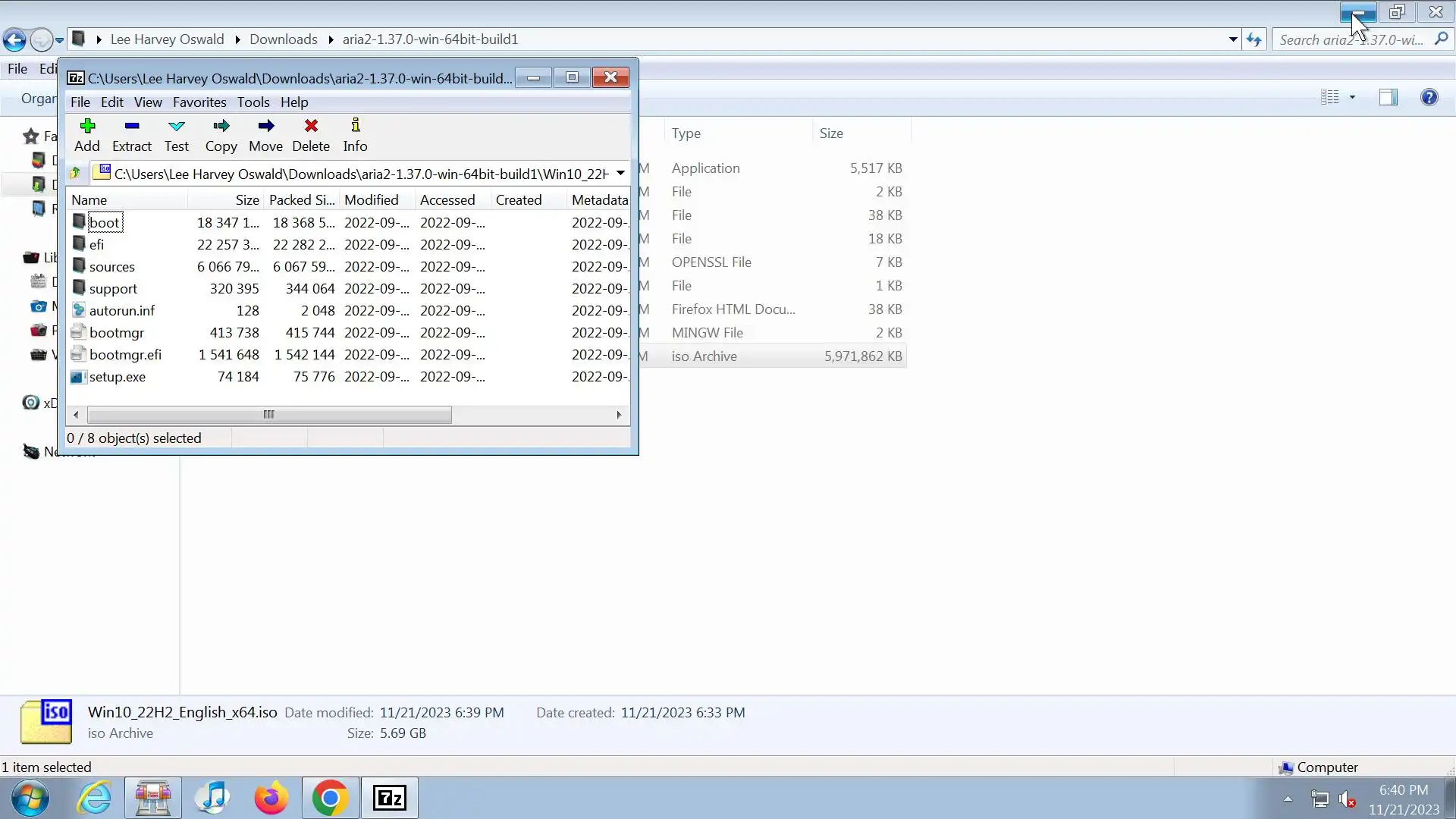Image resolution: width=1456 pixels, height=819 pixels.
Task: Select setup.exe in the archive list
Action: pyautogui.click(x=117, y=377)
